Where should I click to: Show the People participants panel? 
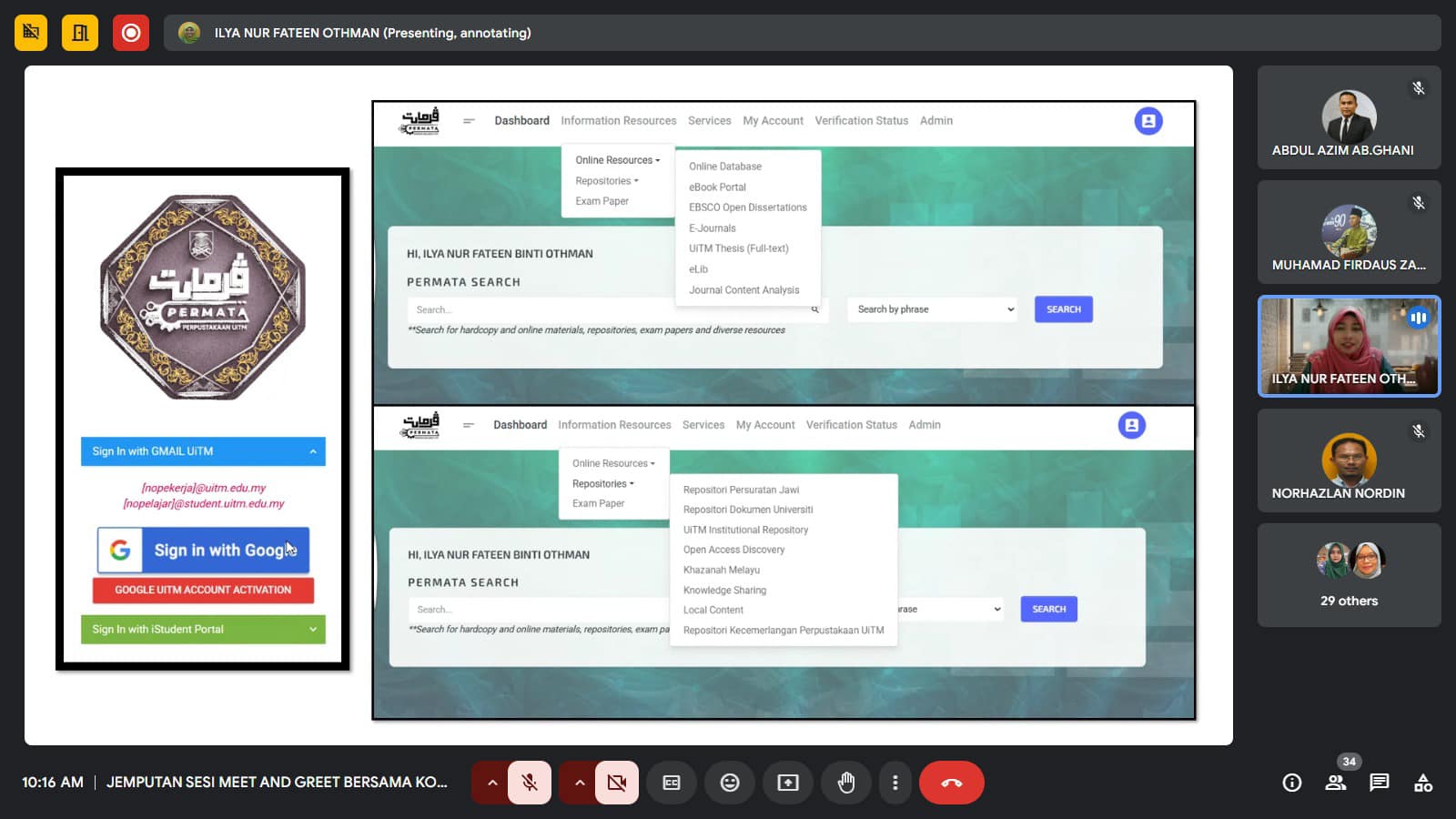click(1336, 783)
